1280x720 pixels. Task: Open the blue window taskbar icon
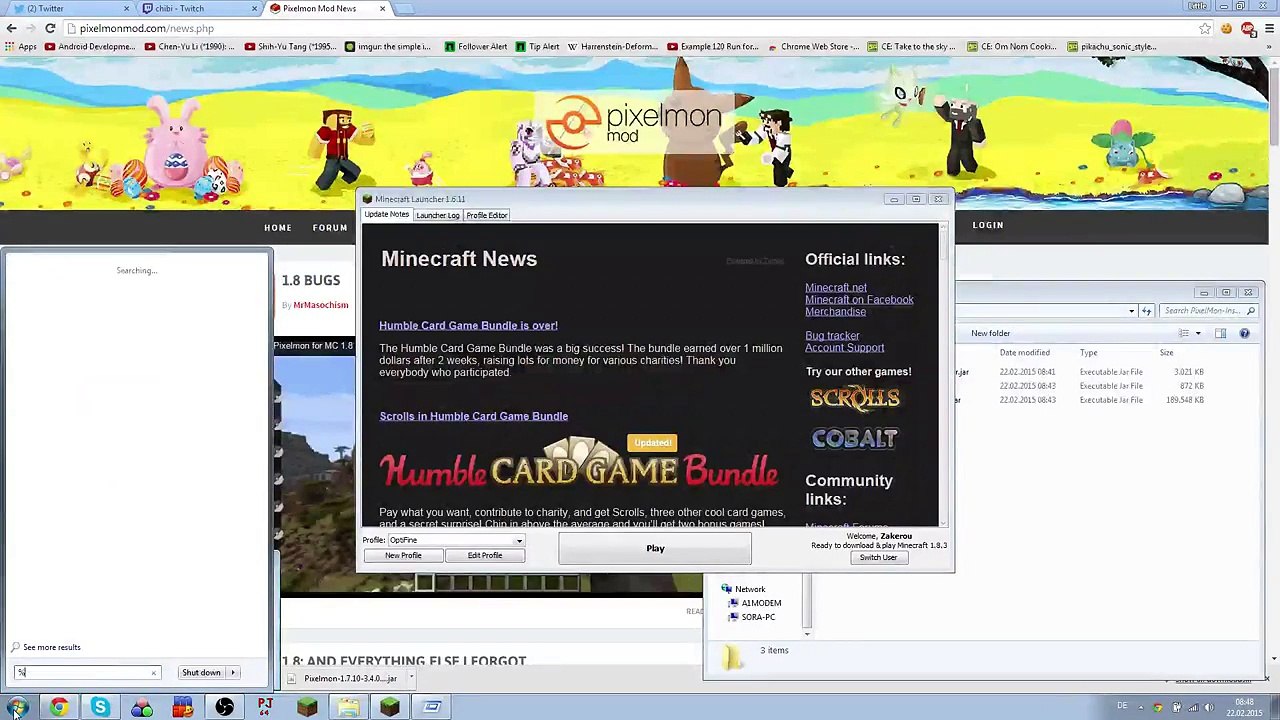click(431, 708)
